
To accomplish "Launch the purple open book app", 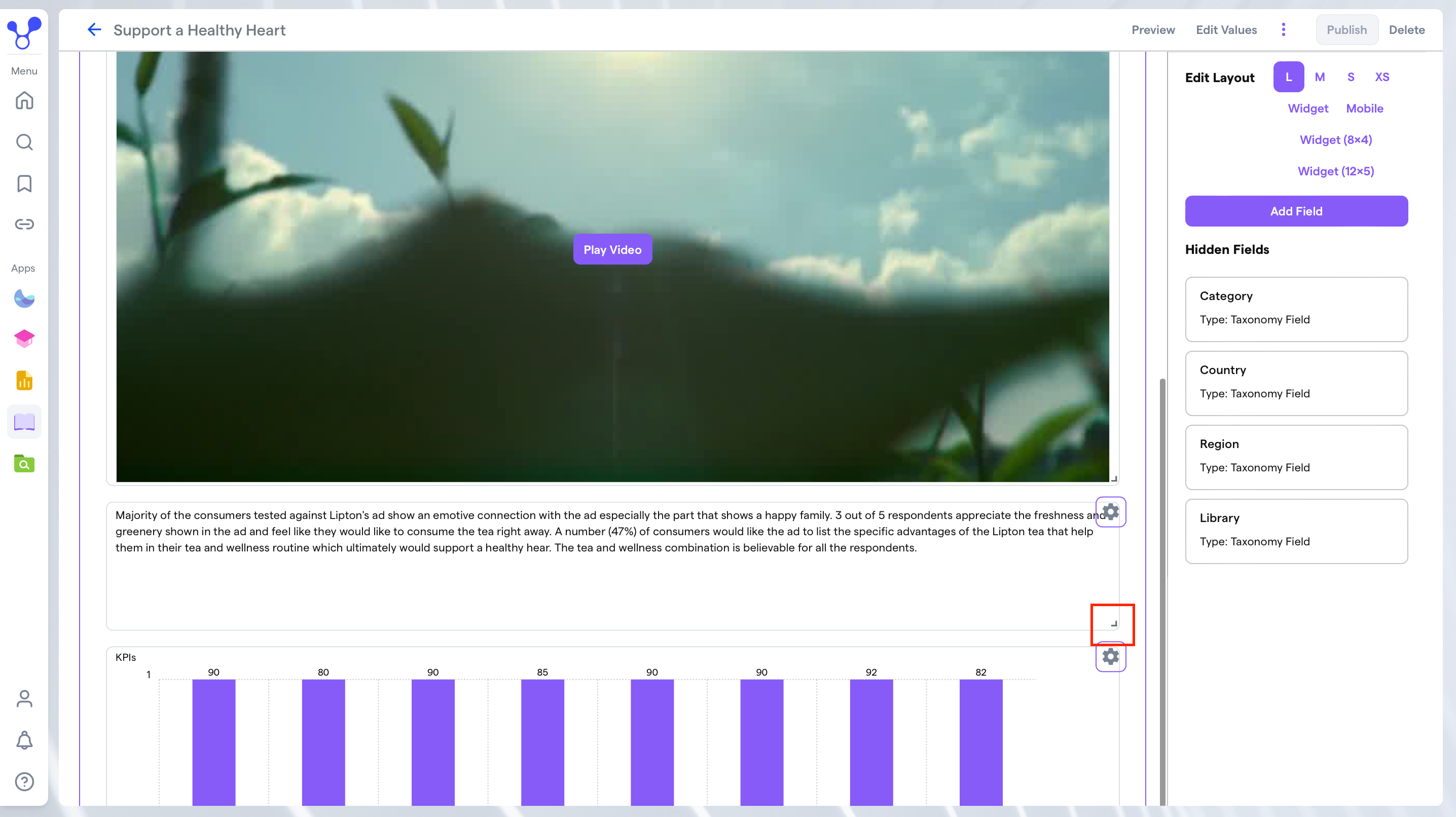I will tap(24, 422).
